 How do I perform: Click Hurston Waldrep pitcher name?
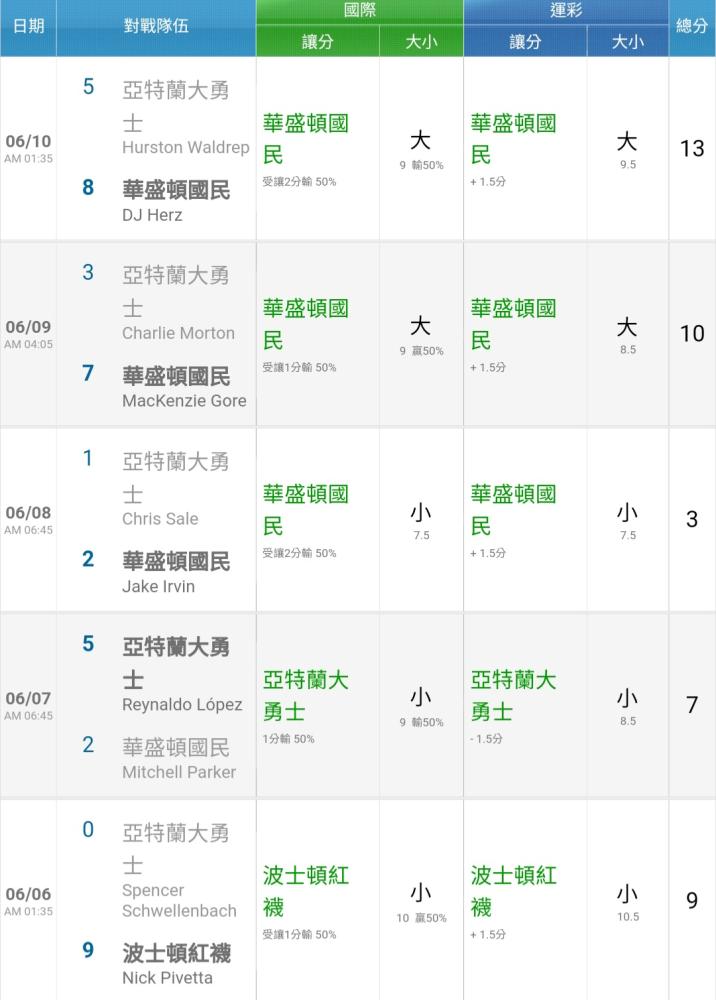click(x=186, y=147)
